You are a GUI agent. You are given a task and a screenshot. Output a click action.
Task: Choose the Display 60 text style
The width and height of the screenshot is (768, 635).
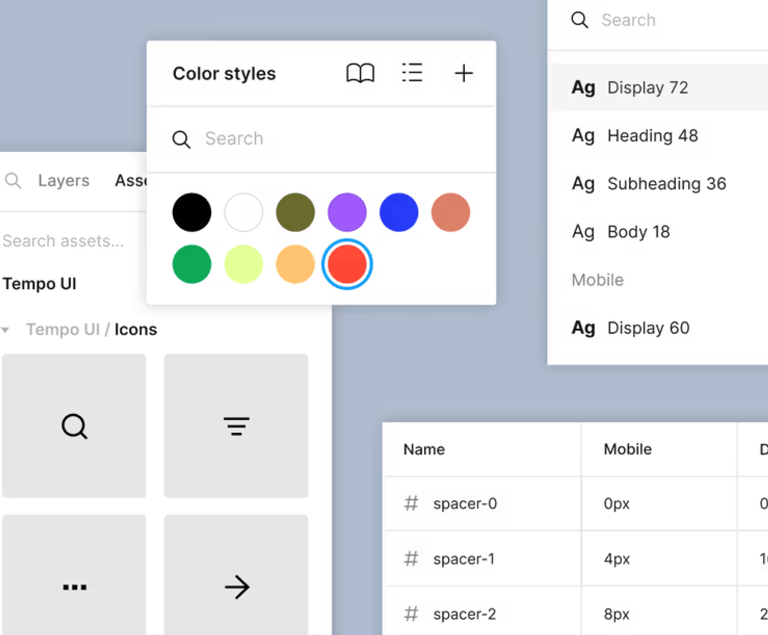658,327
